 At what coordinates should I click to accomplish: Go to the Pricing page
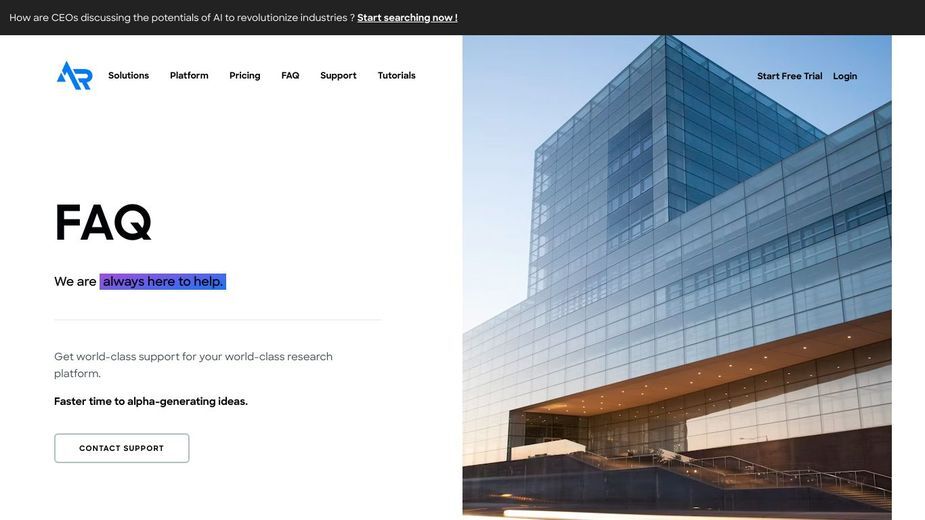click(x=245, y=76)
